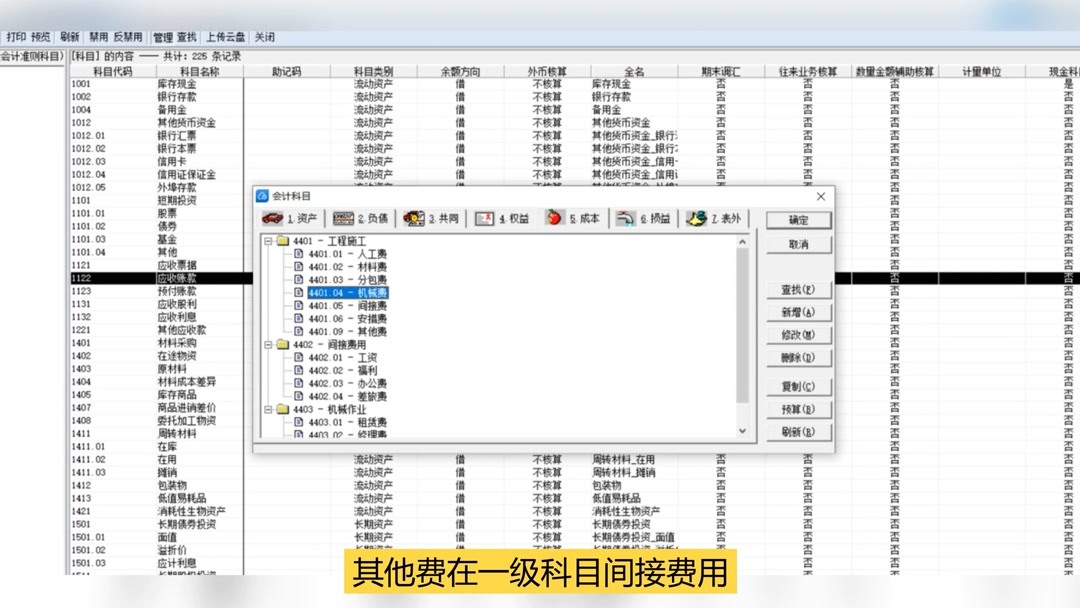This screenshot has width=1080, height=608.
Task: Click the coins icon on the 共同 tab
Action: click(x=414, y=218)
